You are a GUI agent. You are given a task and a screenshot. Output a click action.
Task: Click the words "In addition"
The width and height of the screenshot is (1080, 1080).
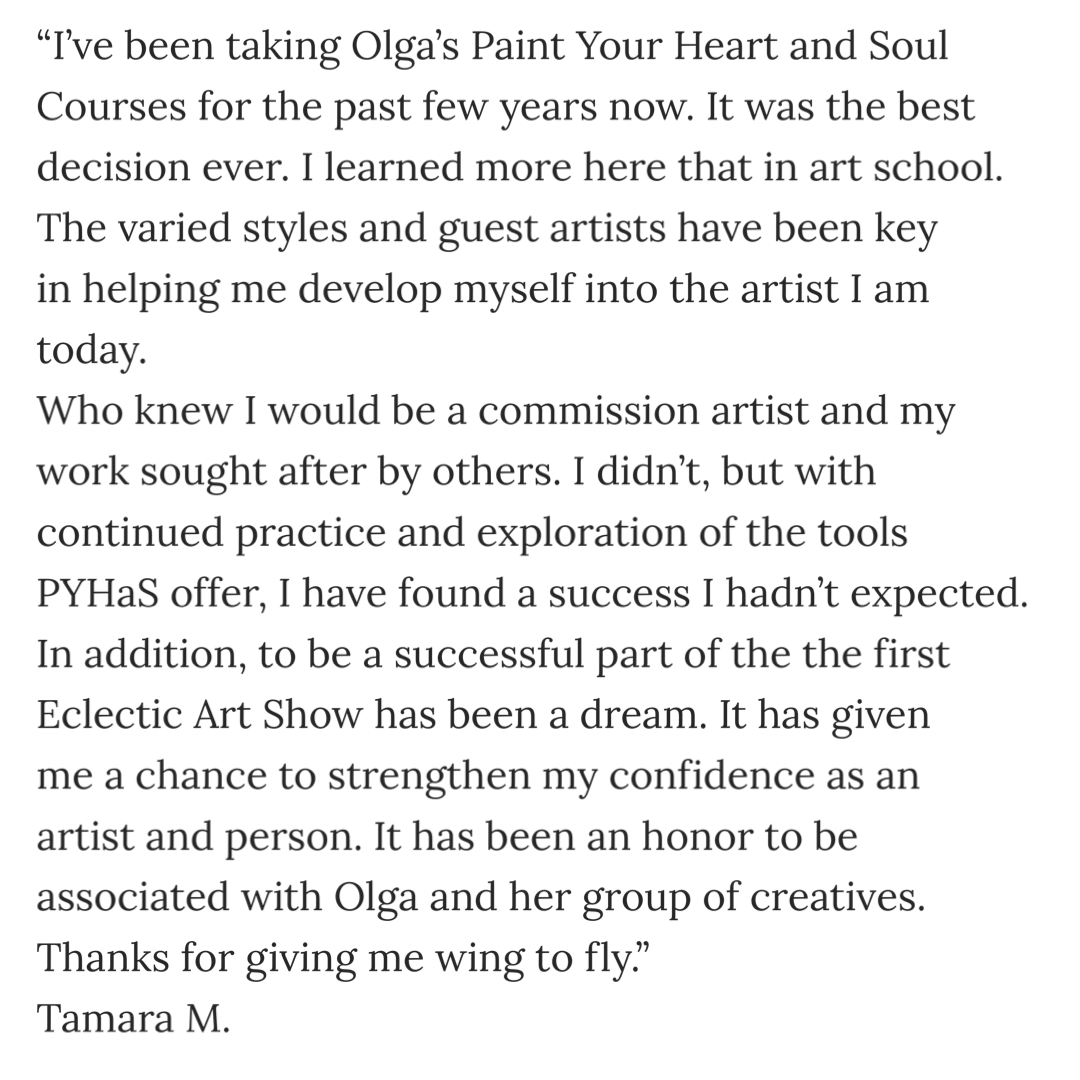(x=138, y=654)
